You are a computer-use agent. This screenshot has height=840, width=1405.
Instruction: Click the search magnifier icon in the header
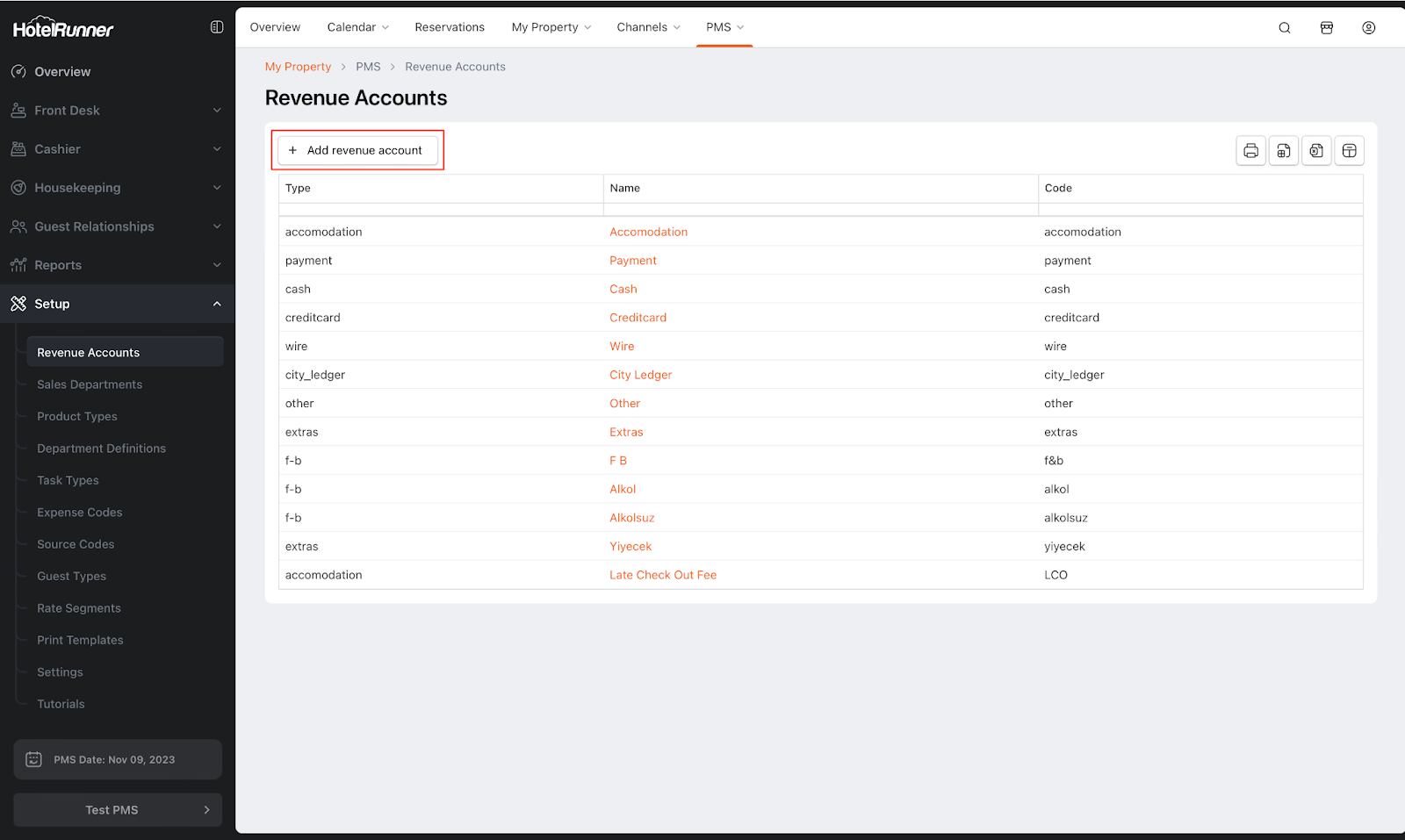pyautogui.click(x=1284, y=28)
